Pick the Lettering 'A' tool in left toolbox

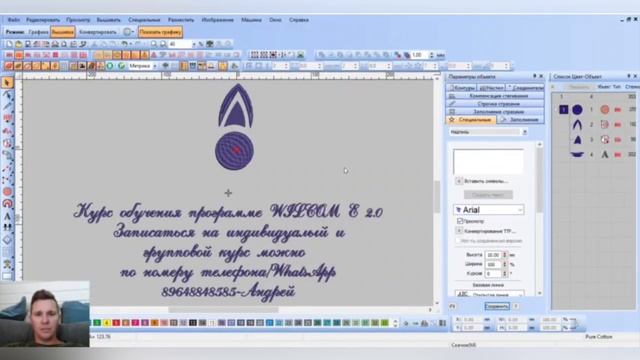click(x=7, y=216)
